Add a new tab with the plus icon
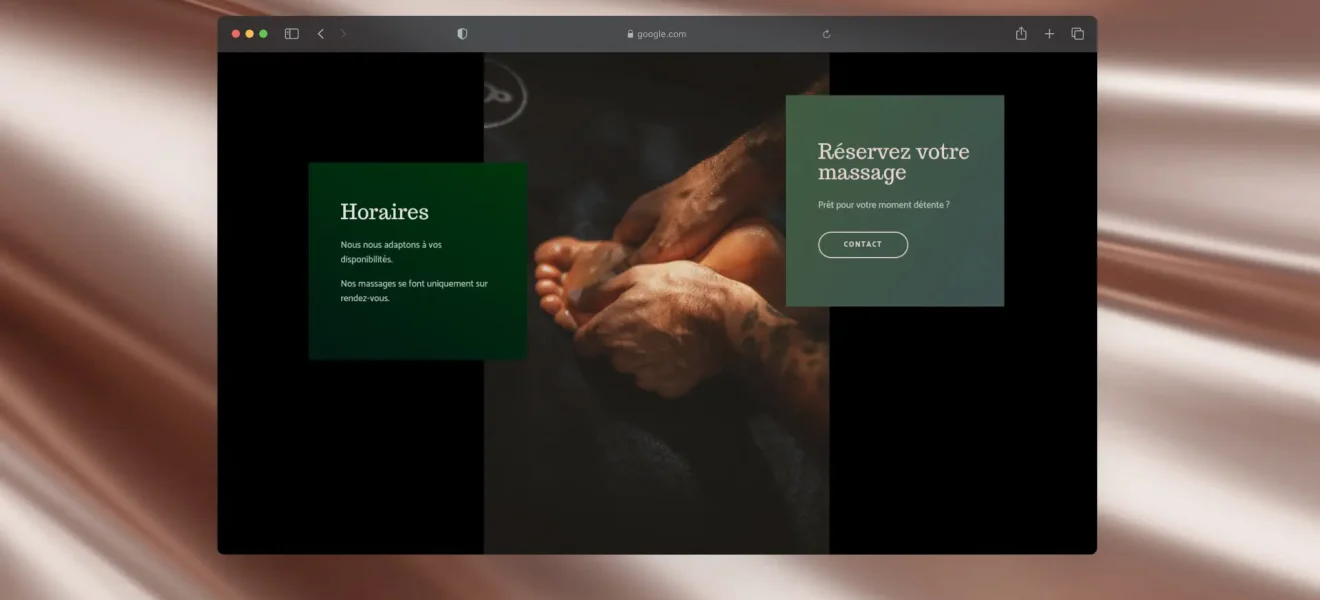The height and width of the screenshot is (600, 1320). click(1049, 34)
